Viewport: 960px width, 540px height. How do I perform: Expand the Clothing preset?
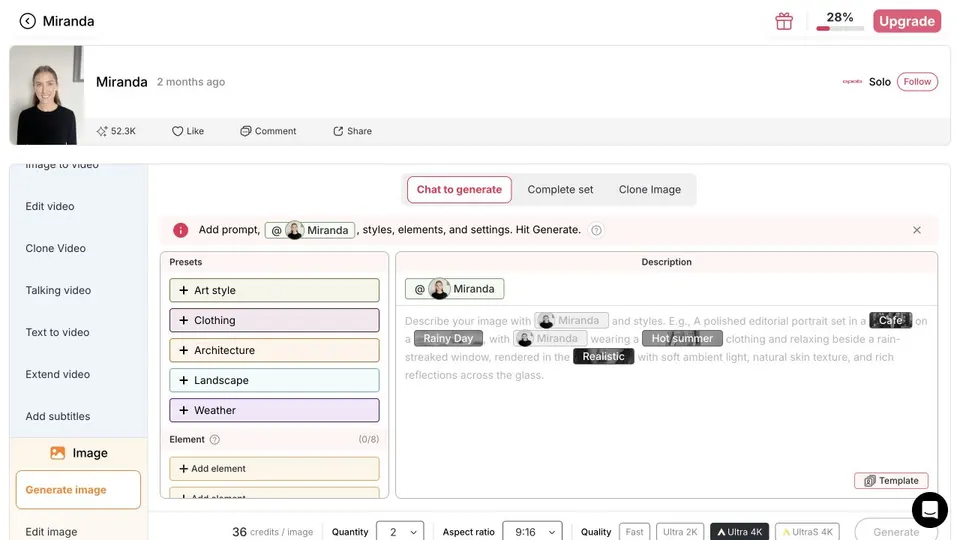click(274, 320)
